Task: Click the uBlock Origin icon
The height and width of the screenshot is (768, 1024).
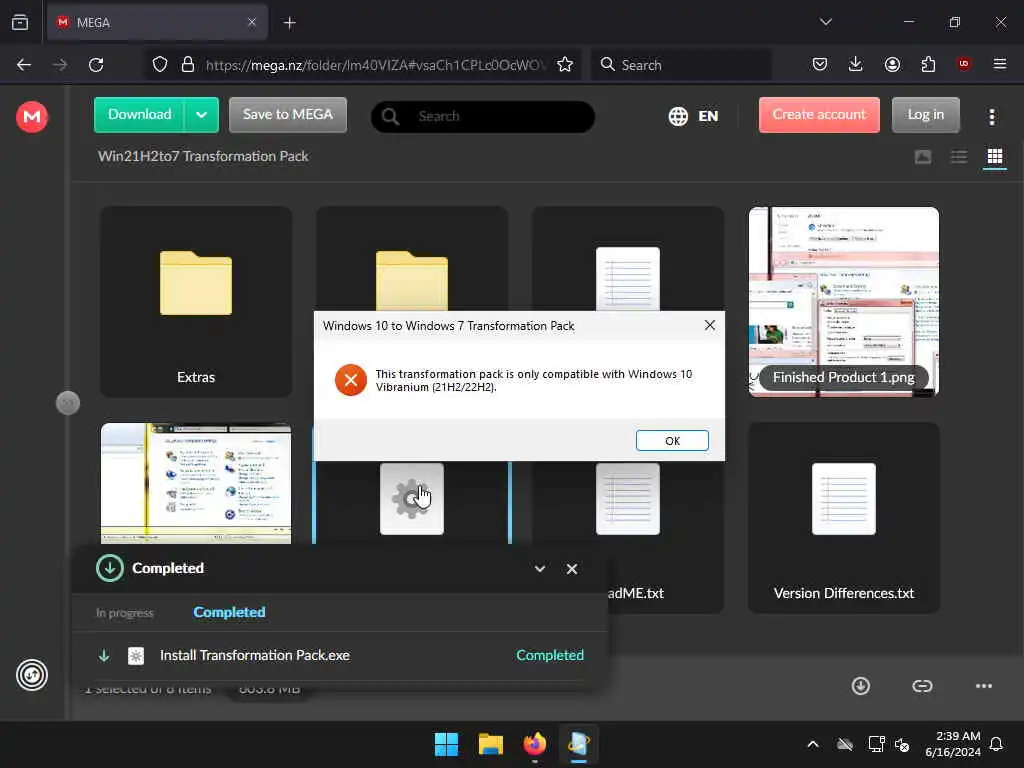Action: point(963,63)
